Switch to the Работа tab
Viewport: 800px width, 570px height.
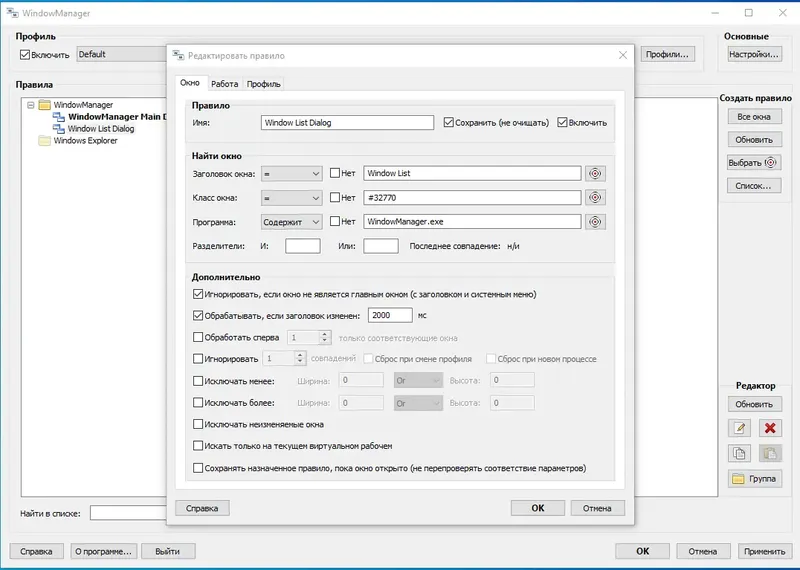pos(224,84)
